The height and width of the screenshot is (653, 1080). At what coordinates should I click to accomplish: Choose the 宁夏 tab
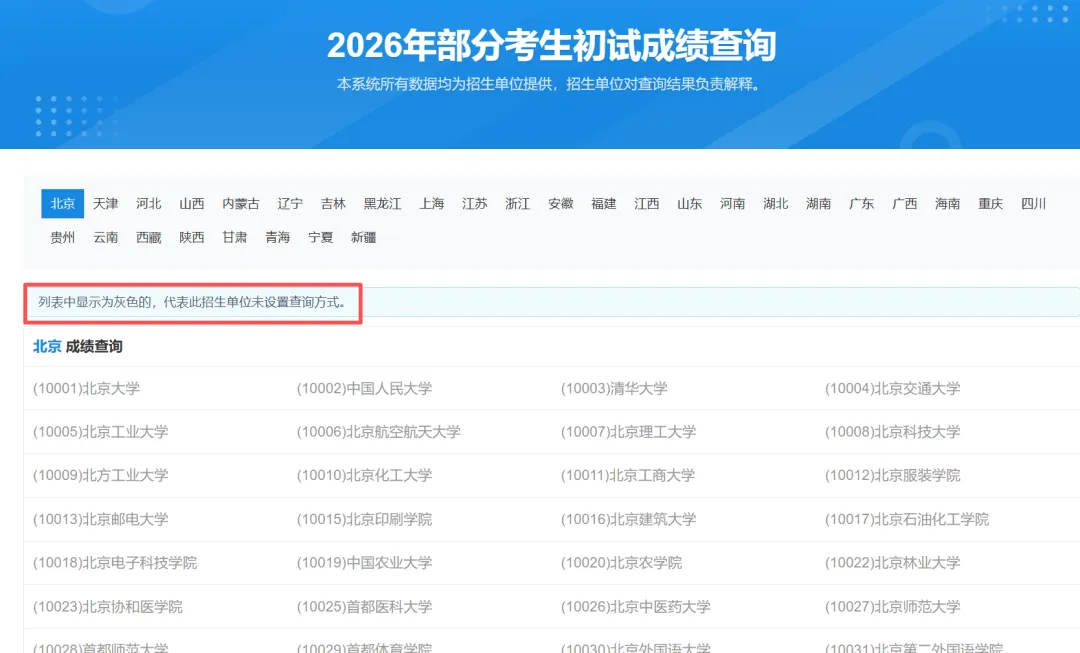pos(320,238)
